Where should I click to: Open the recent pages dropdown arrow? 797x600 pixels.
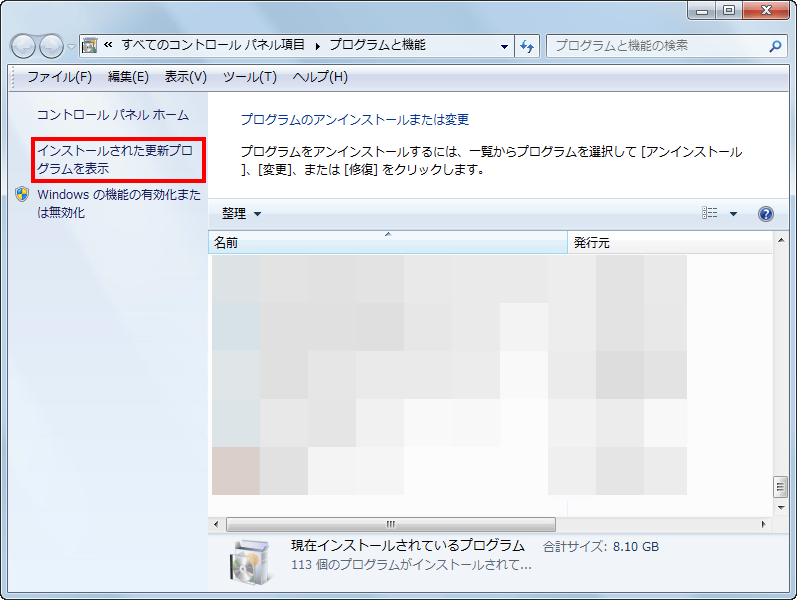(x=71, y=47)
